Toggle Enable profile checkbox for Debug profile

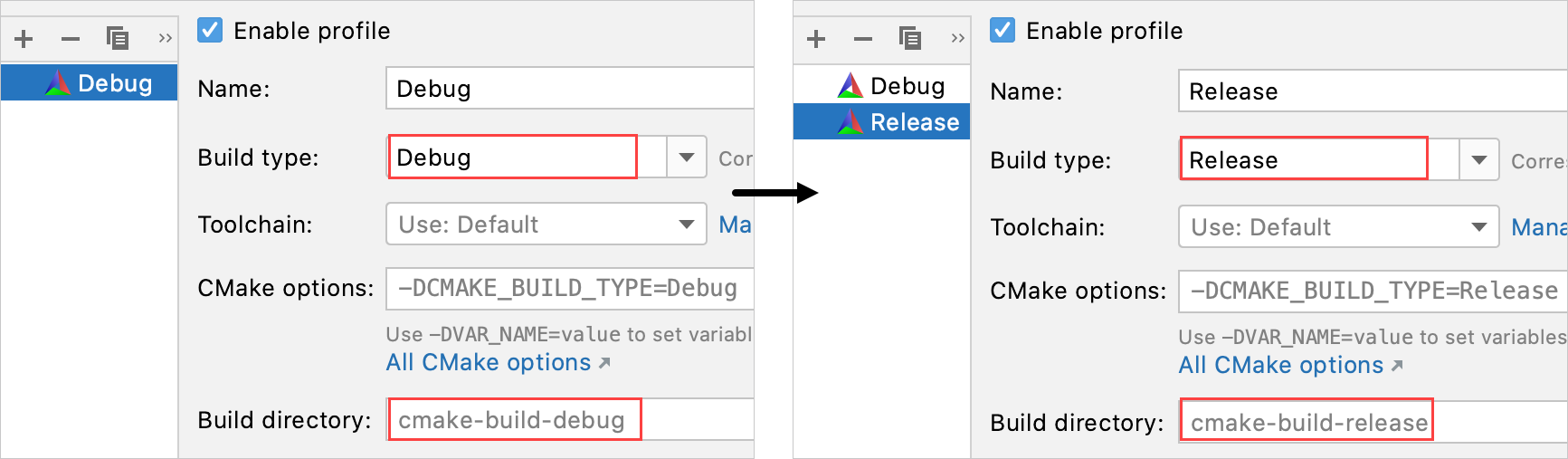click(x=210, y=31)
